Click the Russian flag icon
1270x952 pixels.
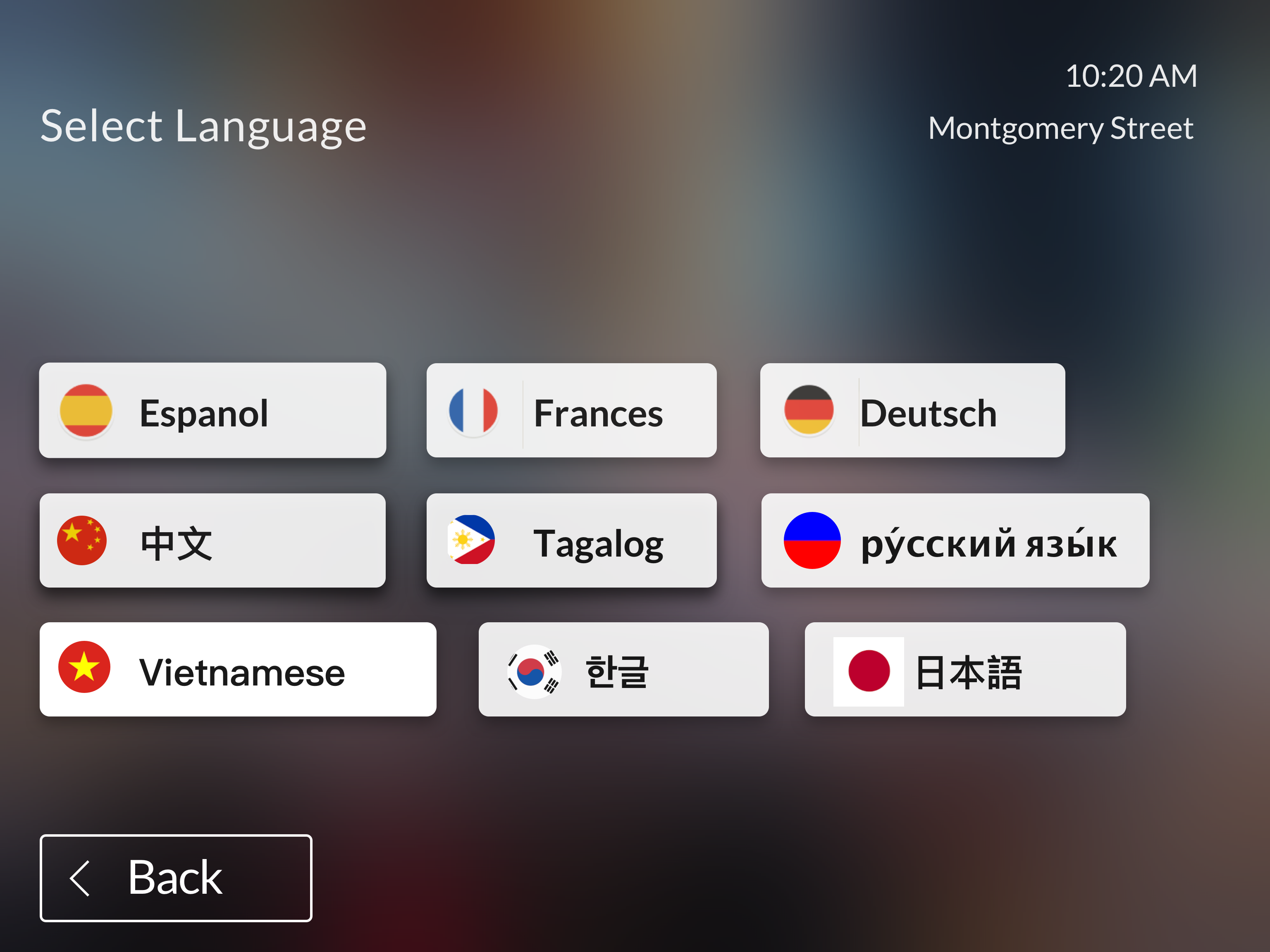point(812,540)
